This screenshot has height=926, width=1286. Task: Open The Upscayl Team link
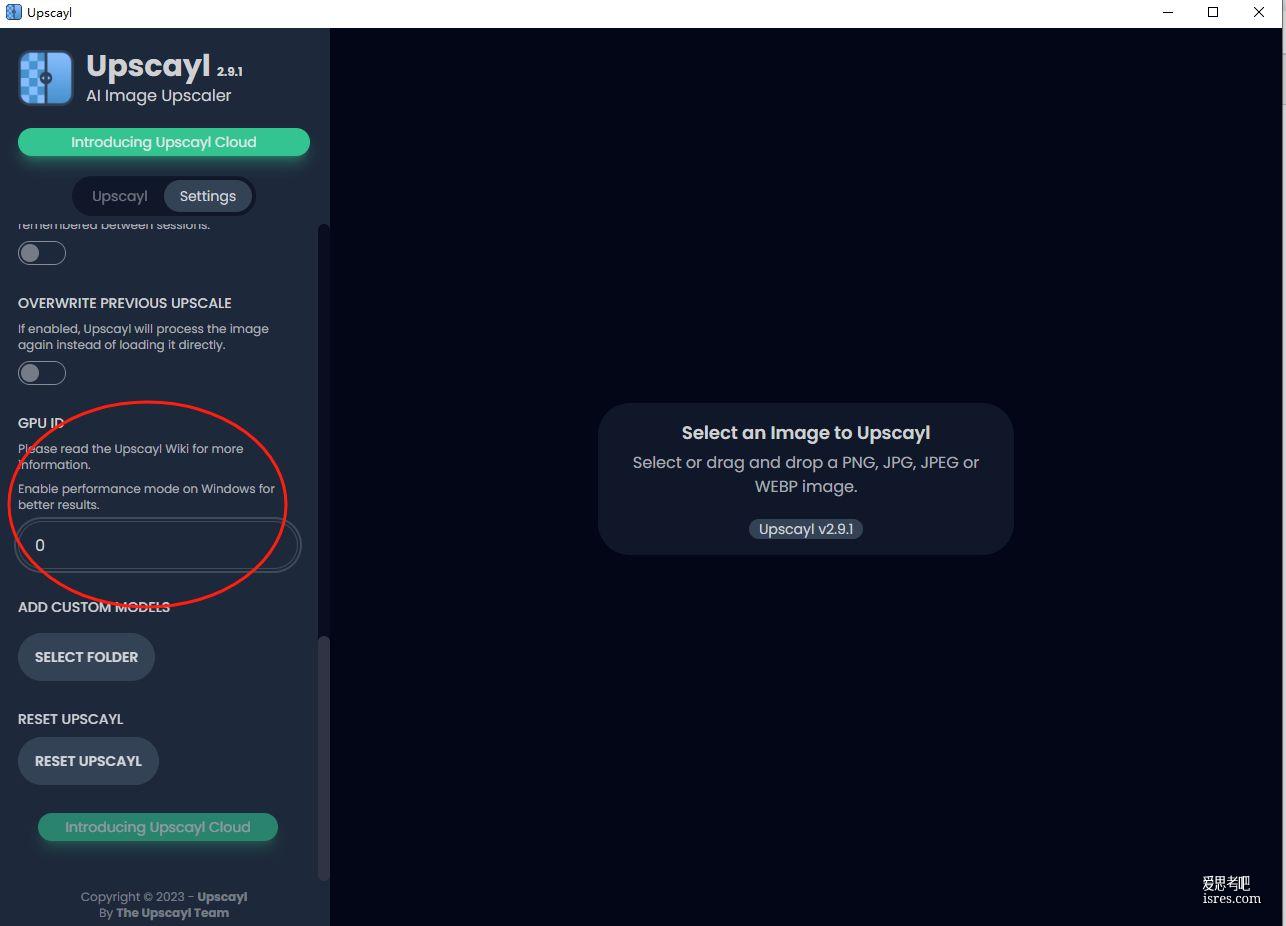tap(172, 913)
